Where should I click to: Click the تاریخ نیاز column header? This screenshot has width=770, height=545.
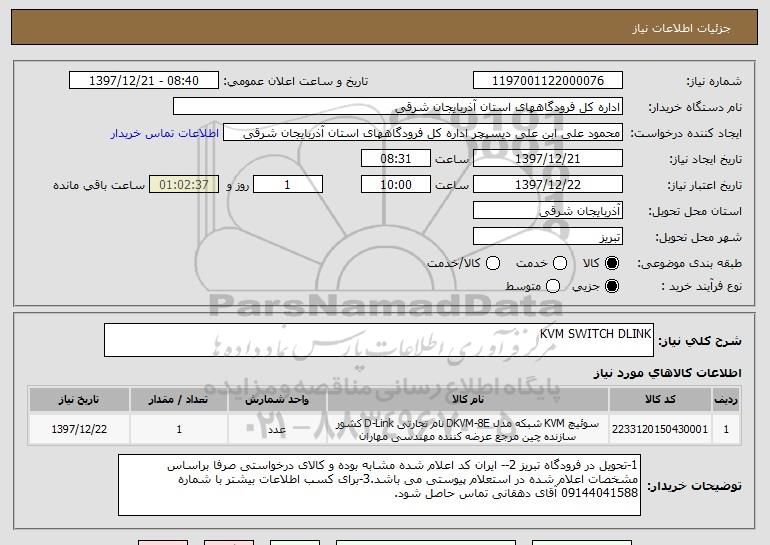79,400
